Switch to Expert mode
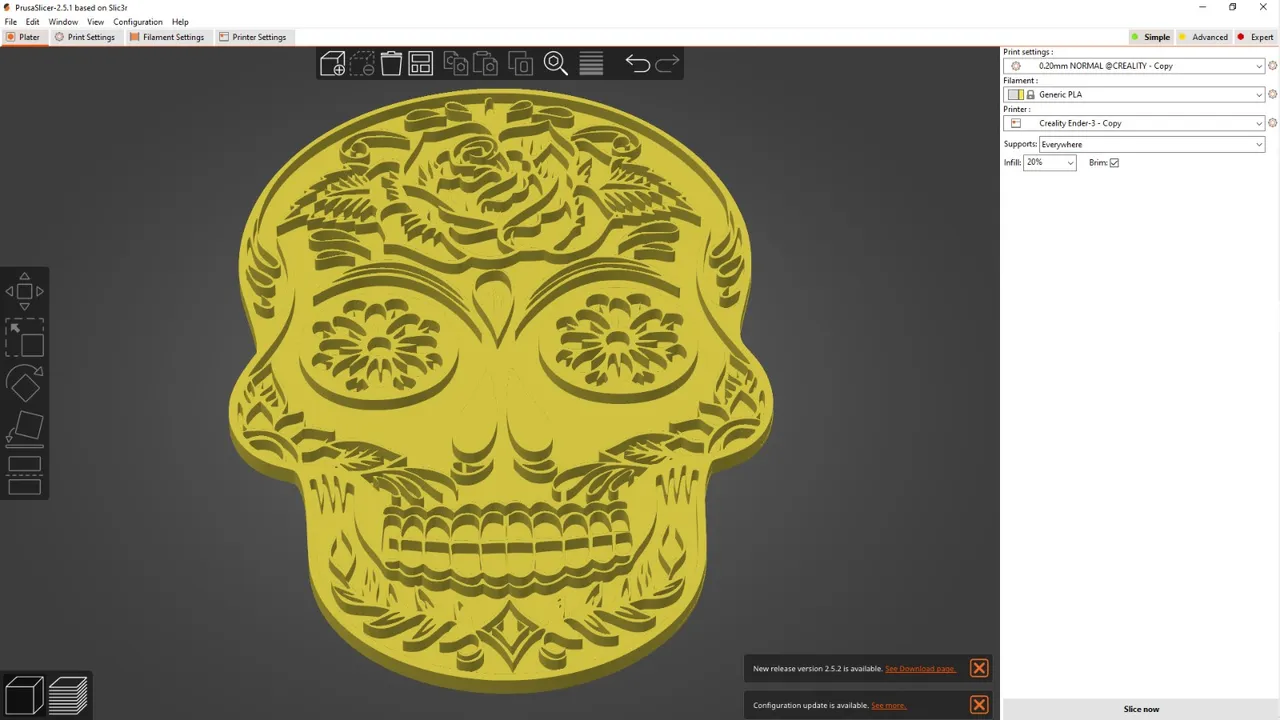 (1257, 37)
